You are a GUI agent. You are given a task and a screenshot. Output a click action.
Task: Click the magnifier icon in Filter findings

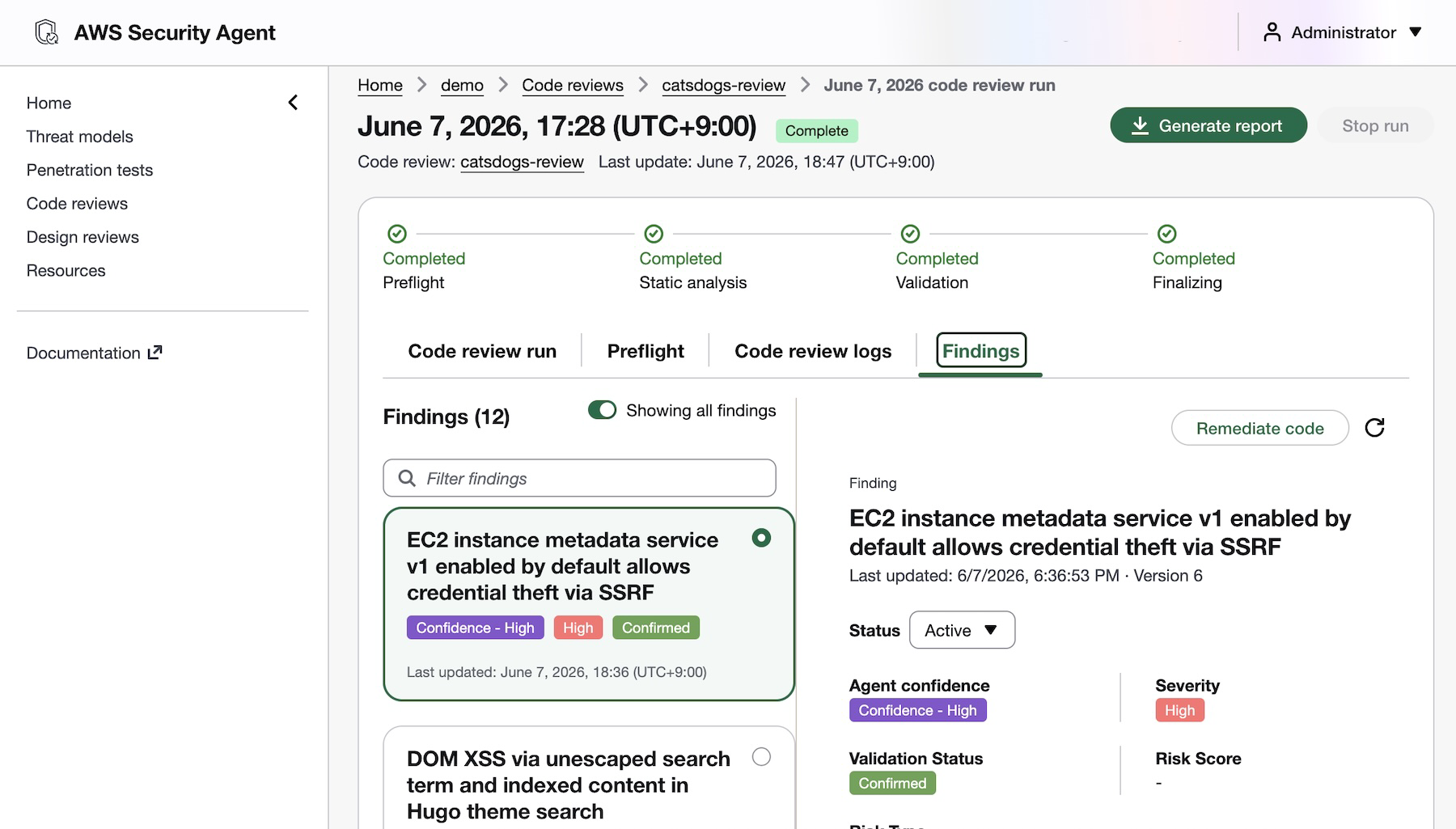point(407,478)
